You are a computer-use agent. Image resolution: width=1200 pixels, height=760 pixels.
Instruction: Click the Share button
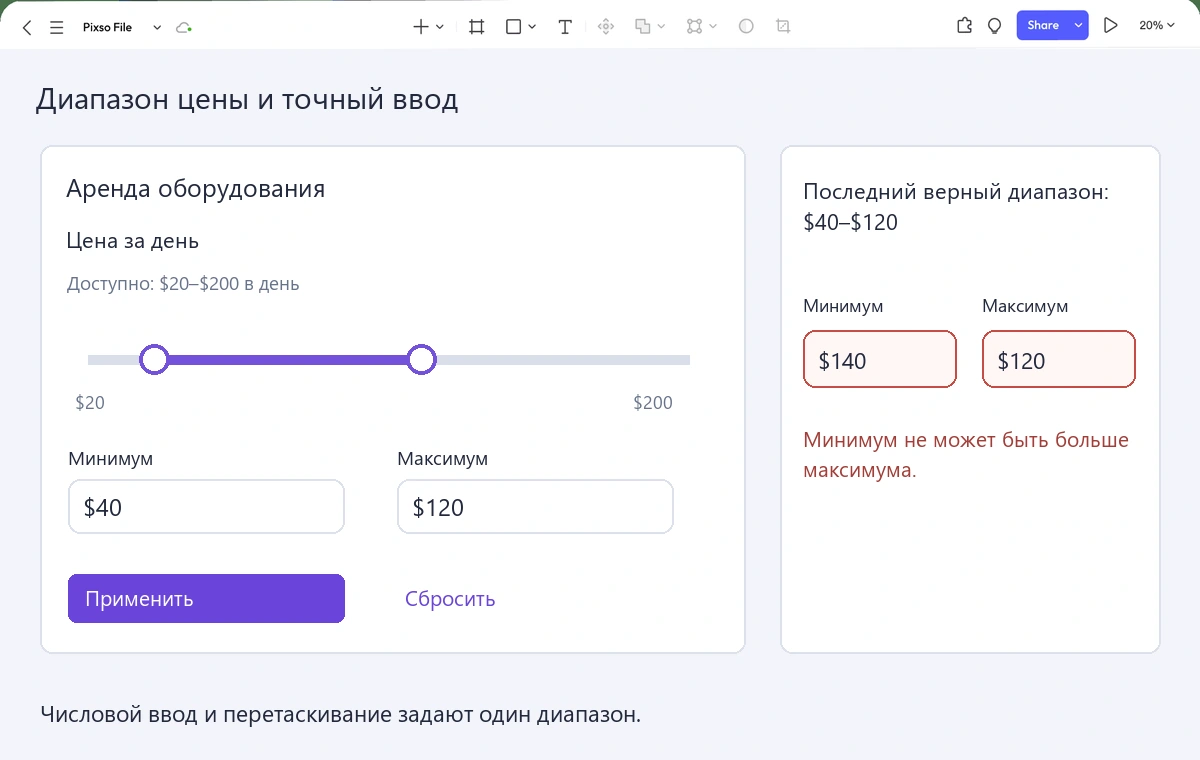pyautogui.click(x=1043, y=26)
